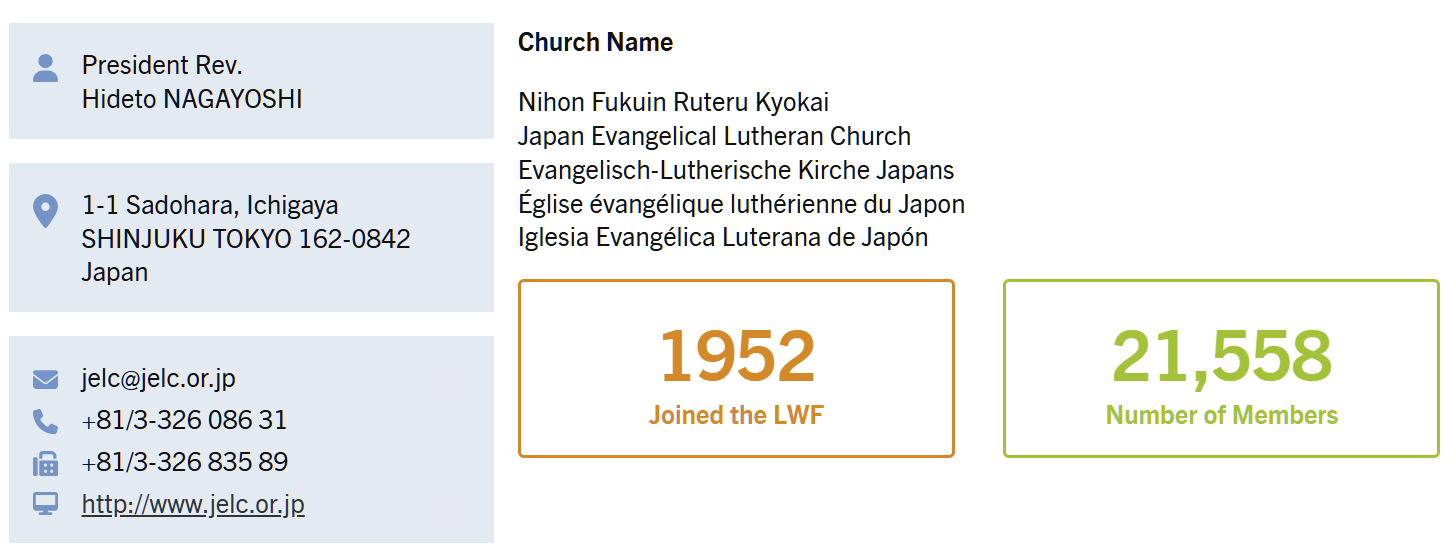Click the map pin location icon
Image resolution: width=1450 pixels, height=554 pixels.
(45, 211)
